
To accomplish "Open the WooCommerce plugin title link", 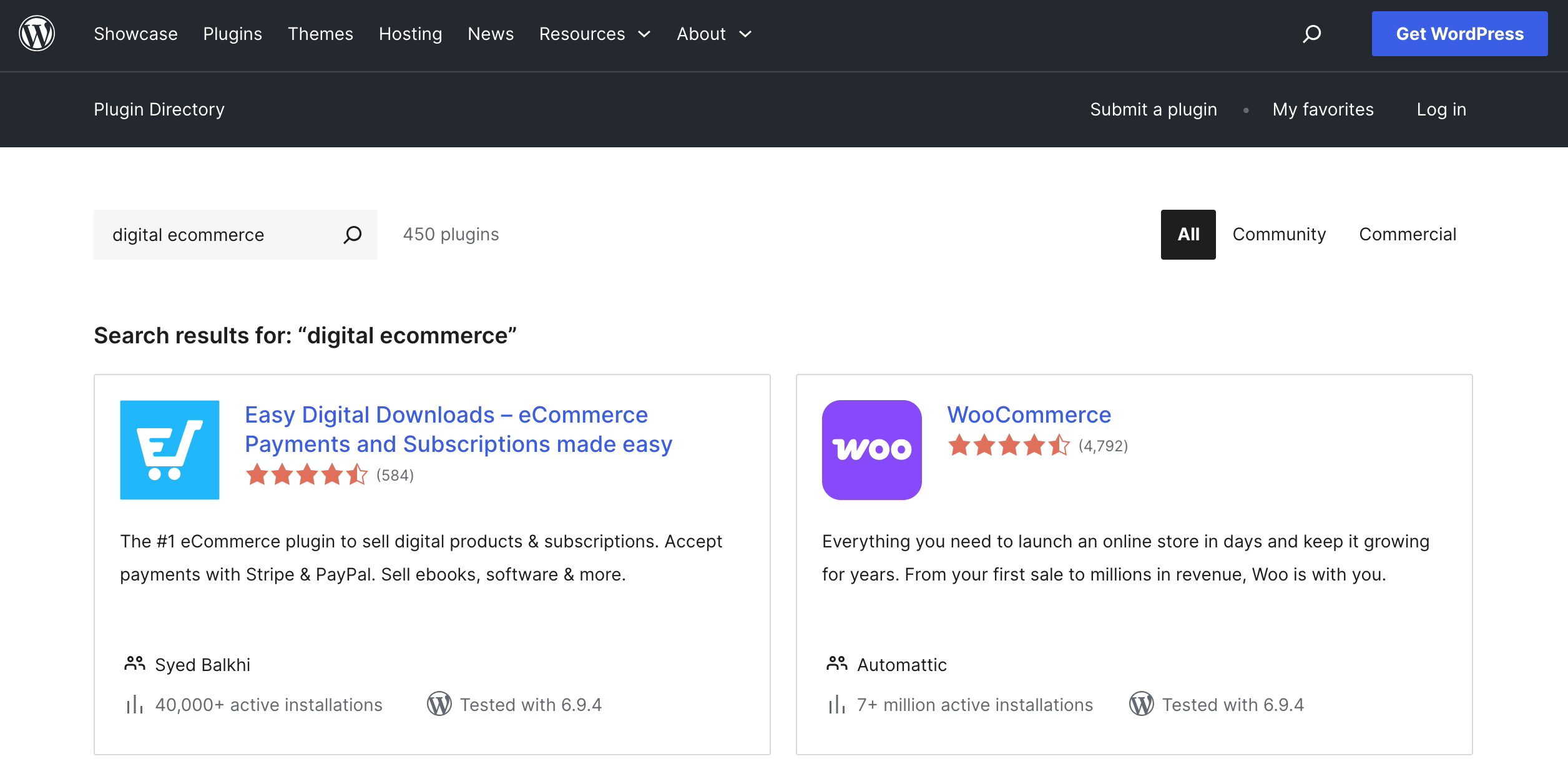I will 1029,415.
